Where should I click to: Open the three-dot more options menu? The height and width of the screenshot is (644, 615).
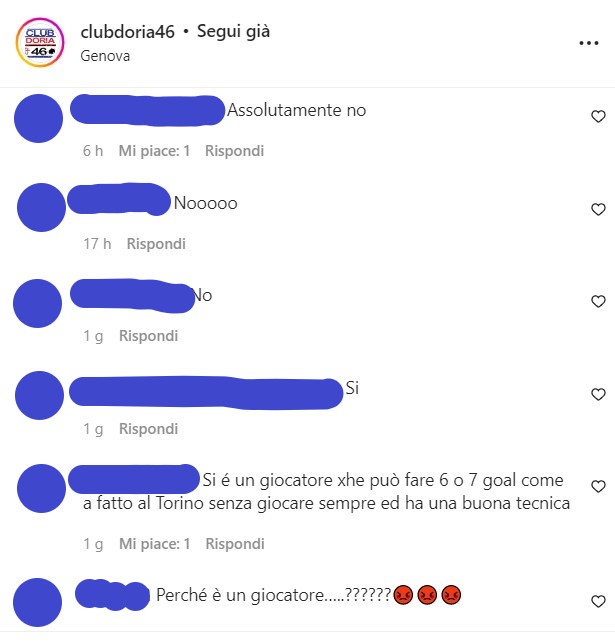tap(589, 43)
